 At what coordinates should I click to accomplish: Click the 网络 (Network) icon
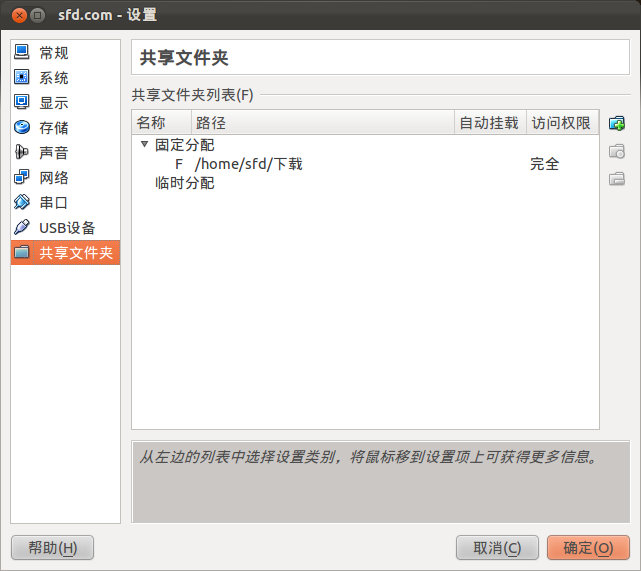[x=22, y=177]
